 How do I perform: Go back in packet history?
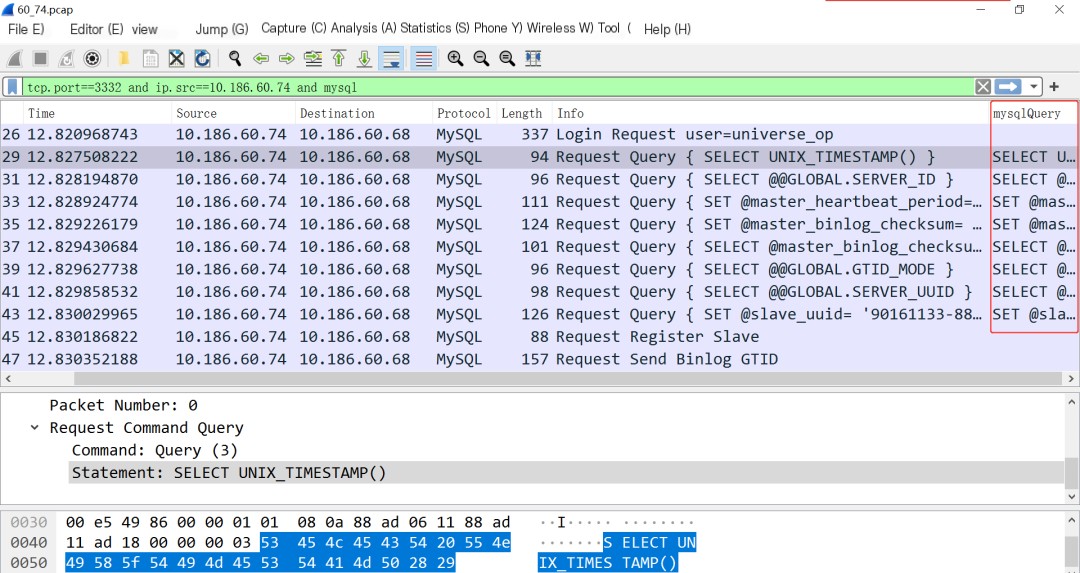point(260,59)
